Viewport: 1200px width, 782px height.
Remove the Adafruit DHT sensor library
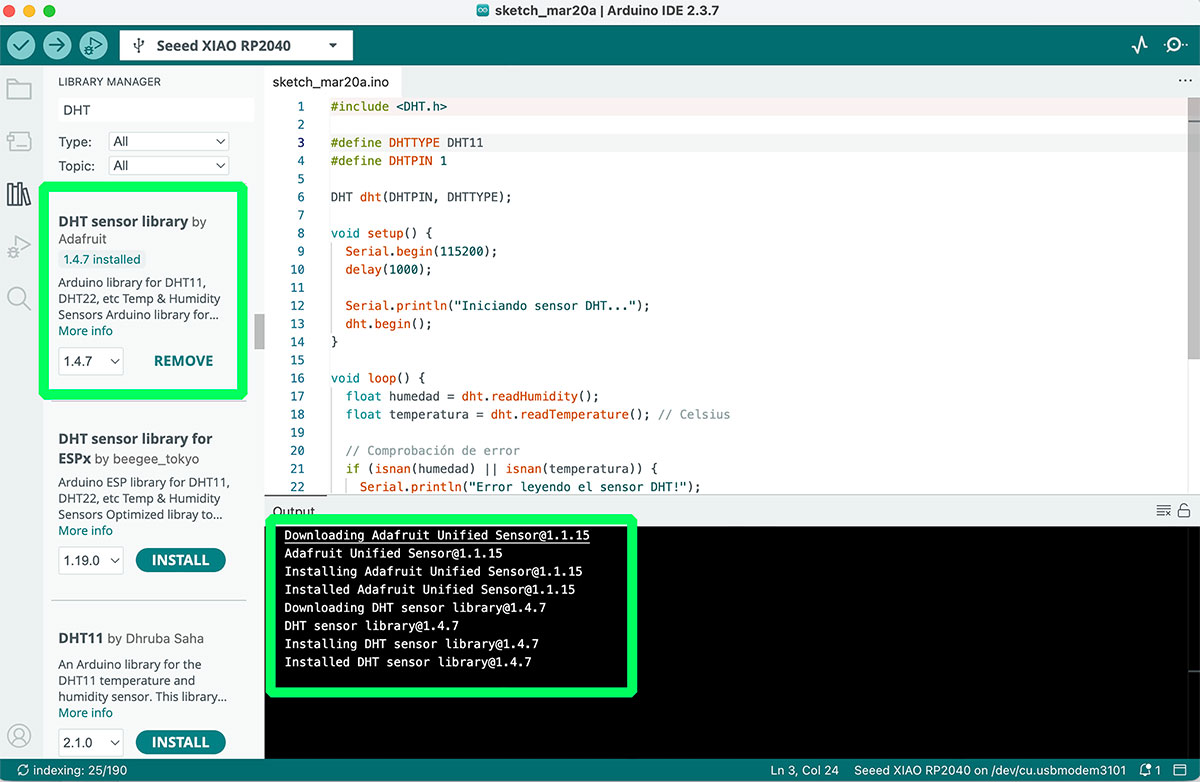pos(183,361)
